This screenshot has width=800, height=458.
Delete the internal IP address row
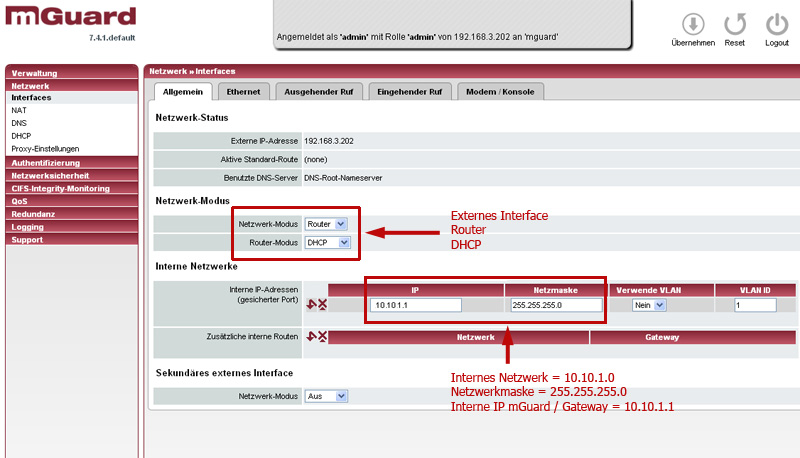pyautogui.click(x=322, y=305)
